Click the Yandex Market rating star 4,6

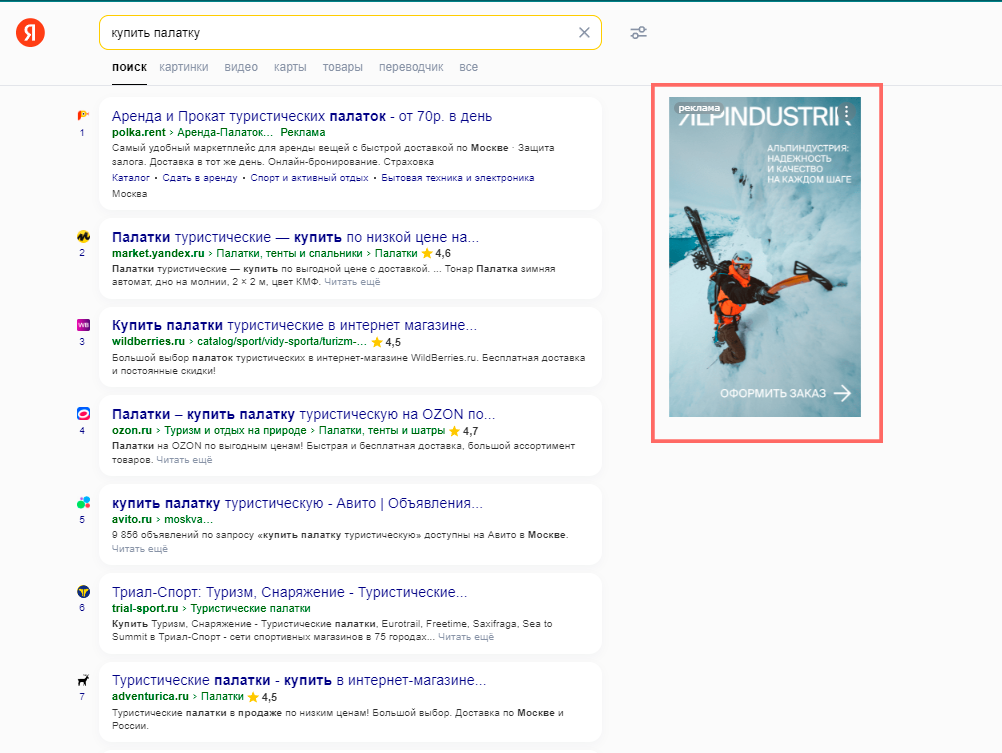click(427, 253)
